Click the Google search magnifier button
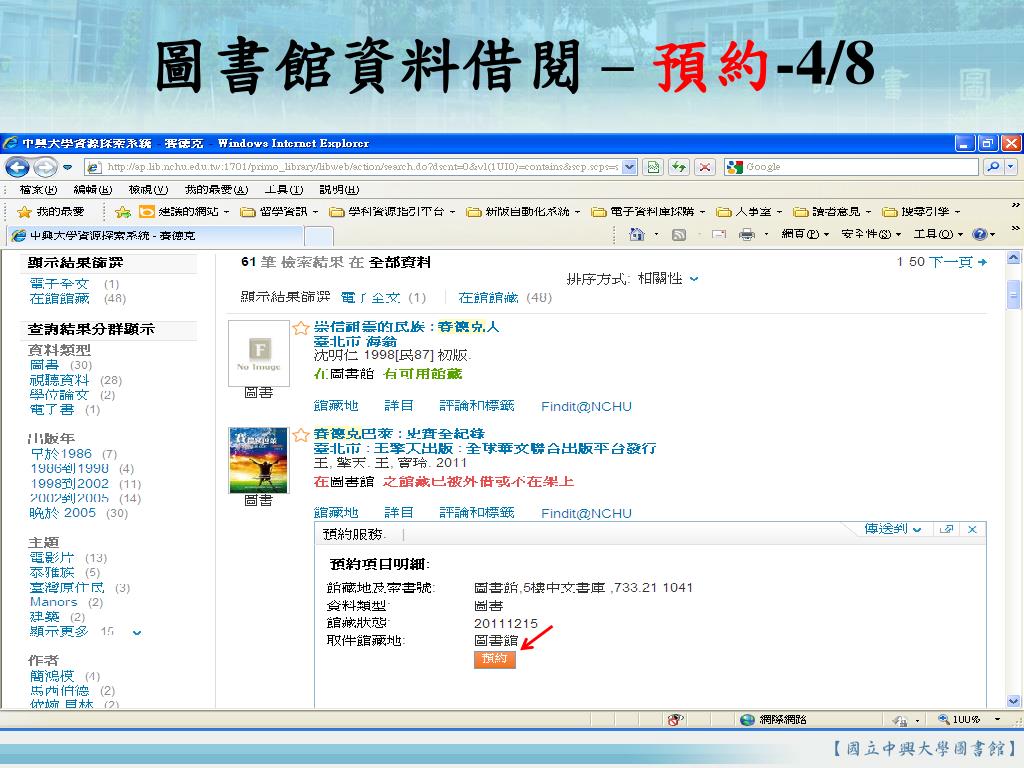This screenshot has height=768, width=1024. pos(993,167)
